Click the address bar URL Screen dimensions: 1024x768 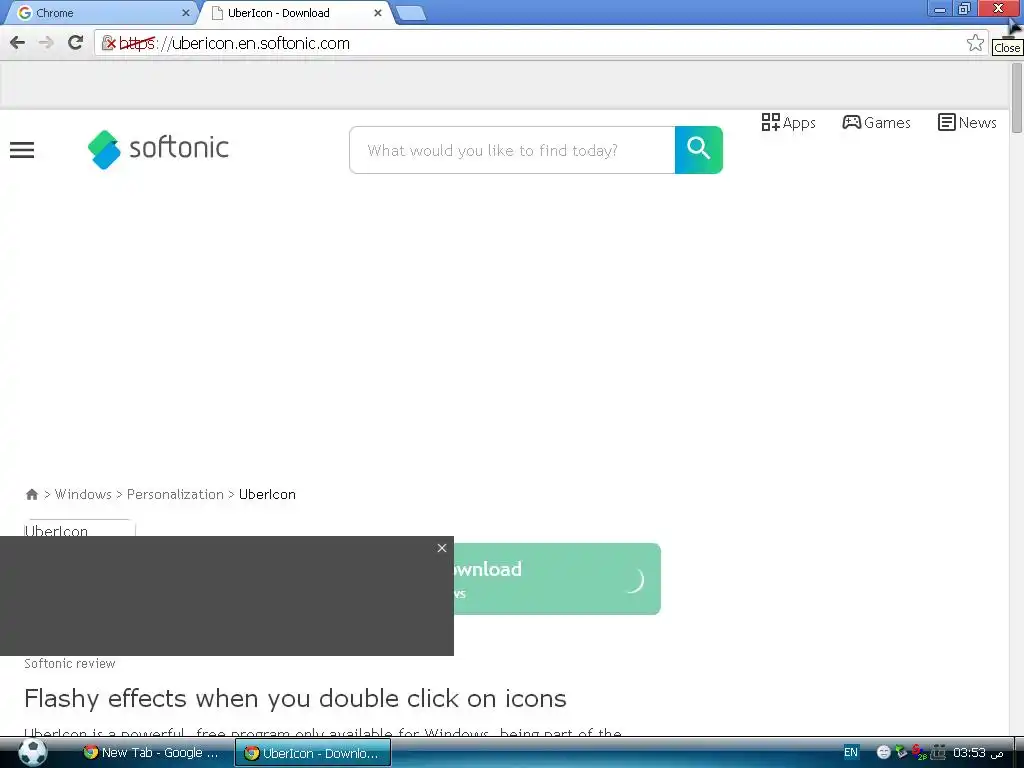pos(234,43)
